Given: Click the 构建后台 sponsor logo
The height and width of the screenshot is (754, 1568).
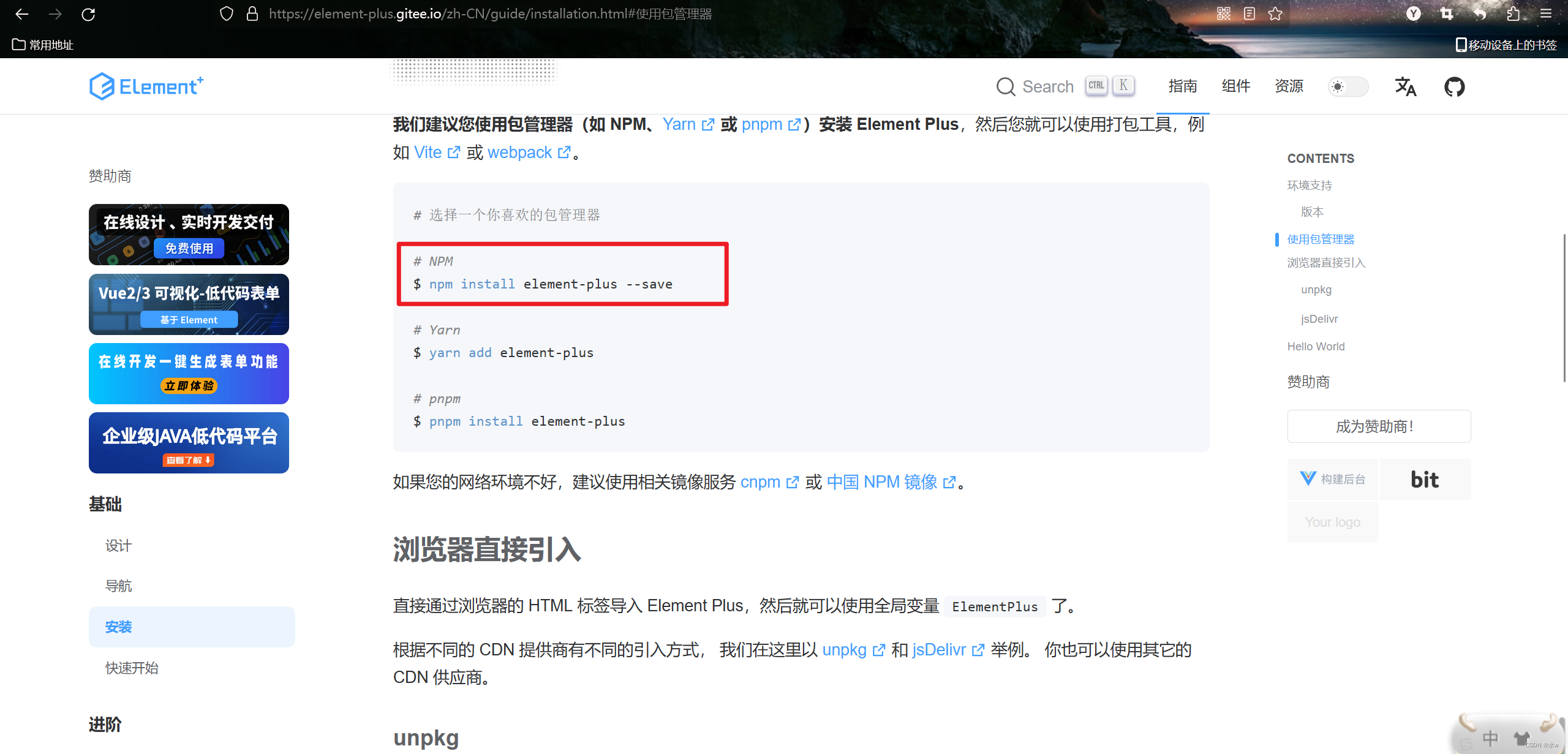Looking at the screenshot, I should pos(1332,479).
